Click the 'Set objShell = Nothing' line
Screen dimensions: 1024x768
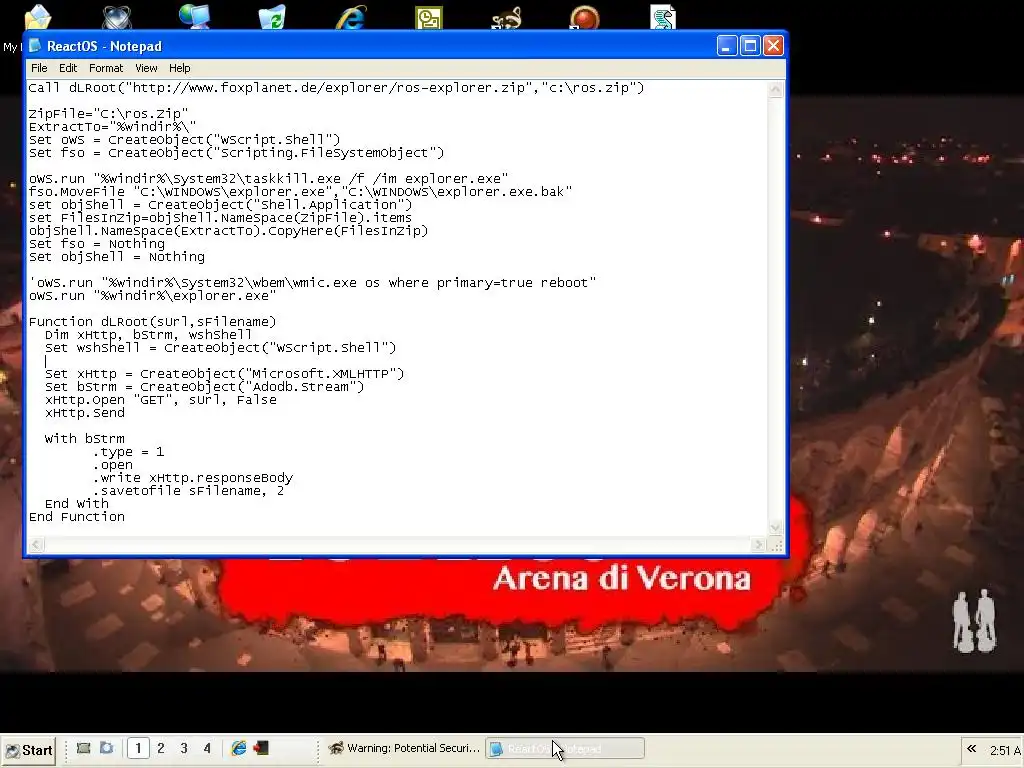pos(117,257)
